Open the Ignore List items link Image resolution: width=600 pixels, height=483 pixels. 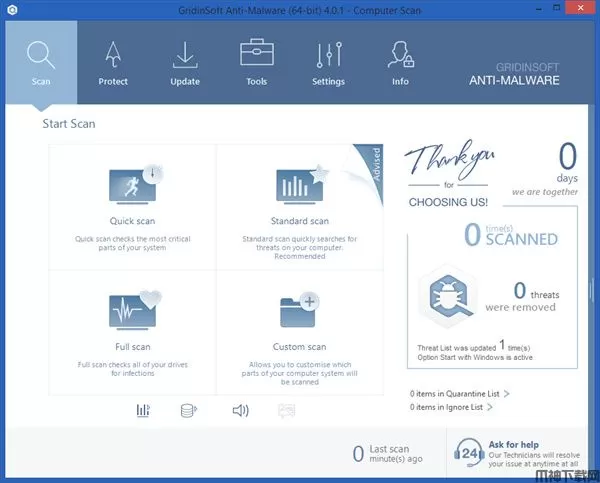(x=446, y=407)
